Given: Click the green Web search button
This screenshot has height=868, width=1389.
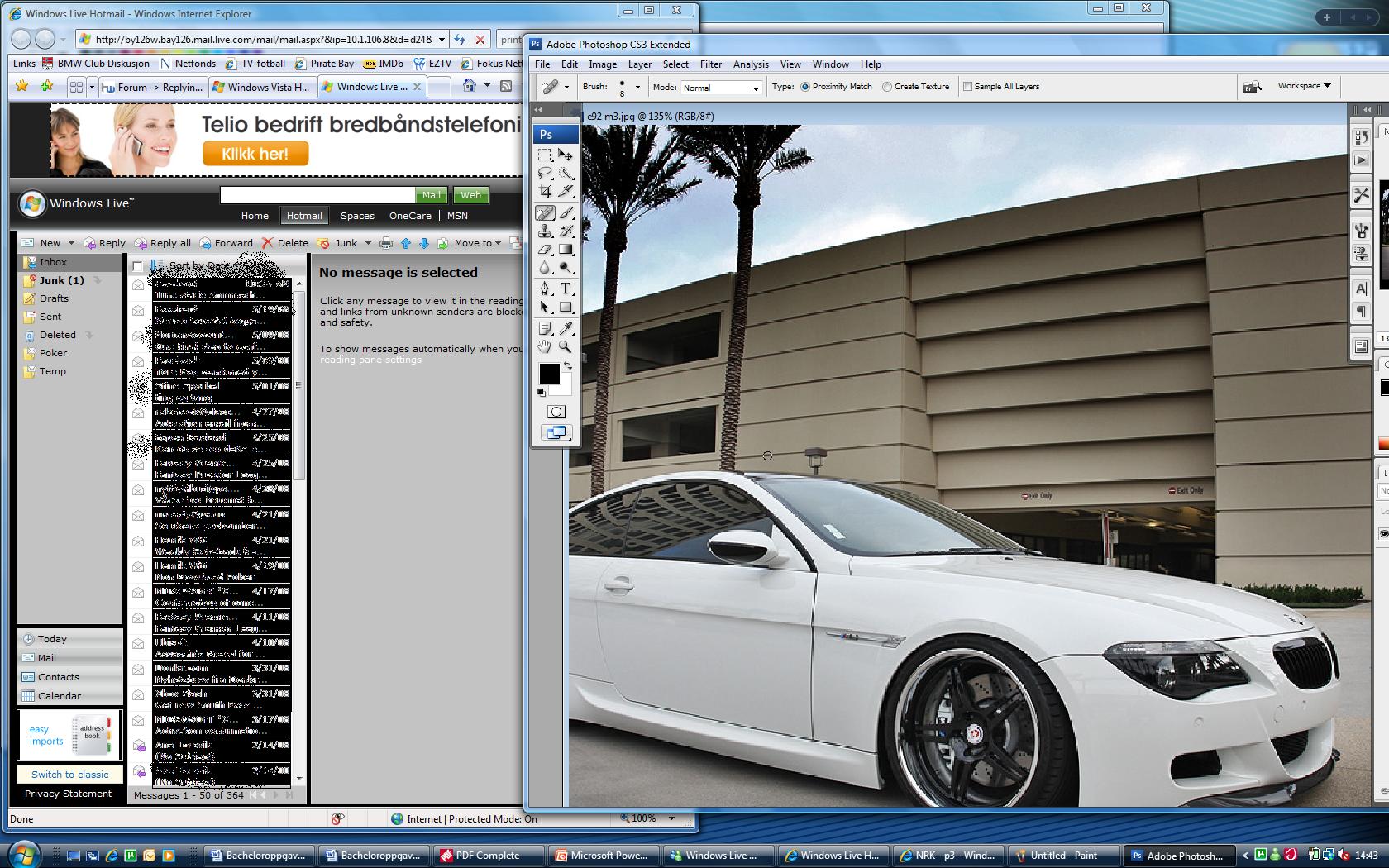Looking at the screenshot, I should [x=470, y=195].
